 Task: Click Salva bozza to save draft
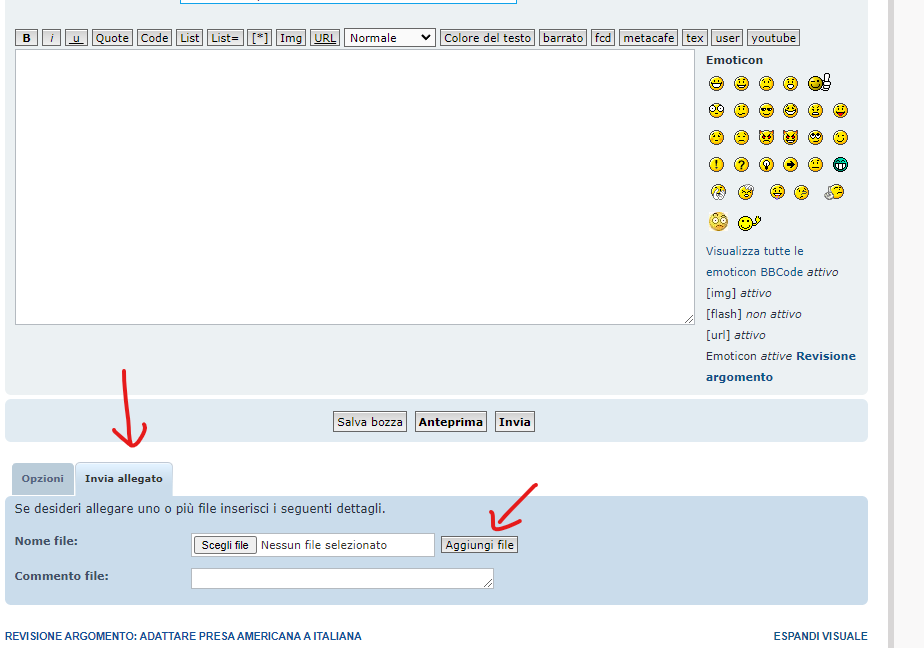coord(370,422)
